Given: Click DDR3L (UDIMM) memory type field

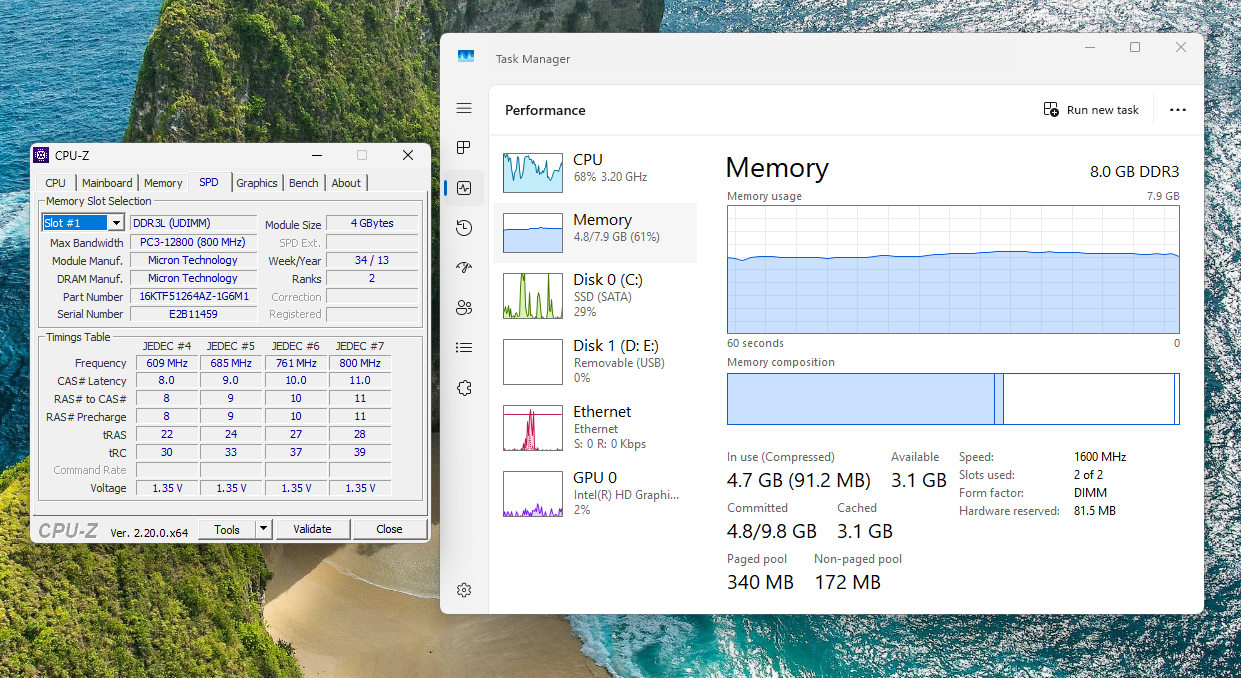Looking at the screenshot, I should click(x=195, y=223).
